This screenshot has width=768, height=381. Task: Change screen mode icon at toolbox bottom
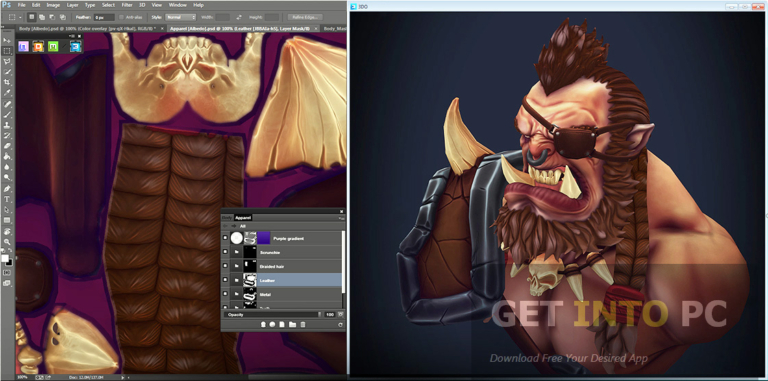pyautogui.click(x=7, y=283)
